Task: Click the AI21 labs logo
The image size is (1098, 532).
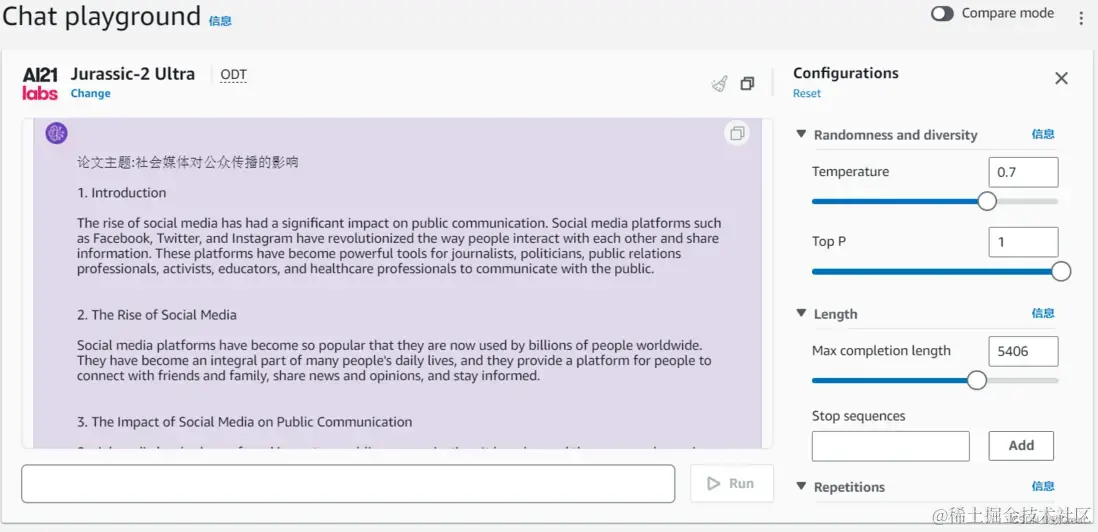Action: pyautogui.click(x=40, y=83)
